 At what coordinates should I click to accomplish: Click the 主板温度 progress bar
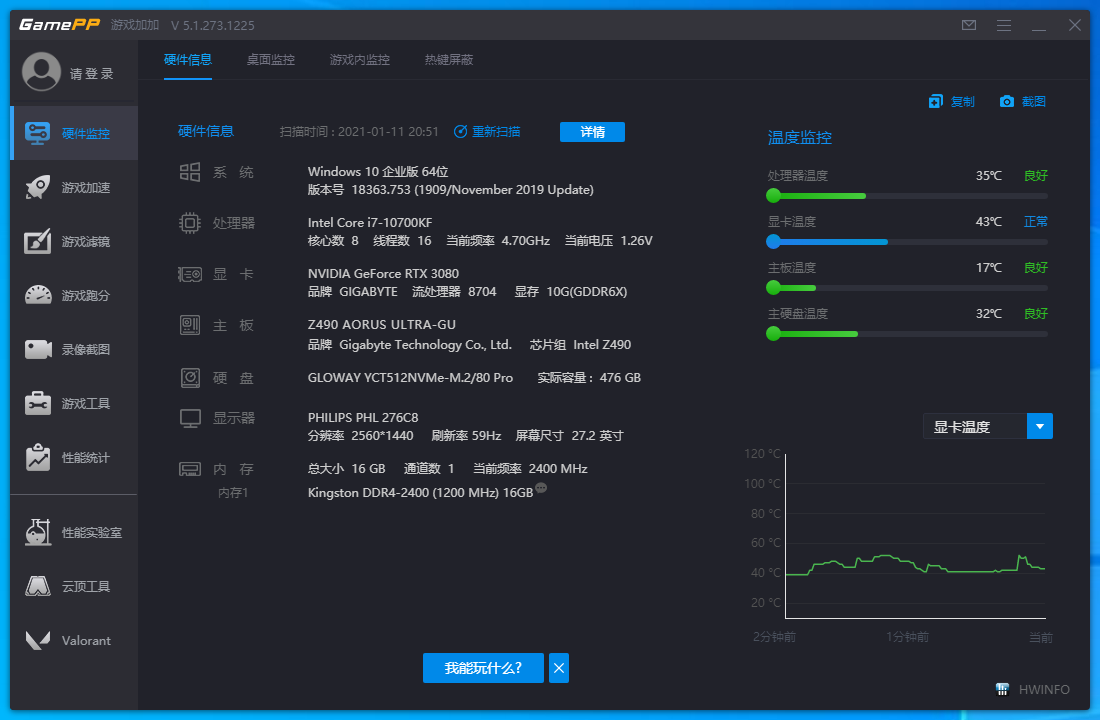pyautogui.click(x=907, y=288)
